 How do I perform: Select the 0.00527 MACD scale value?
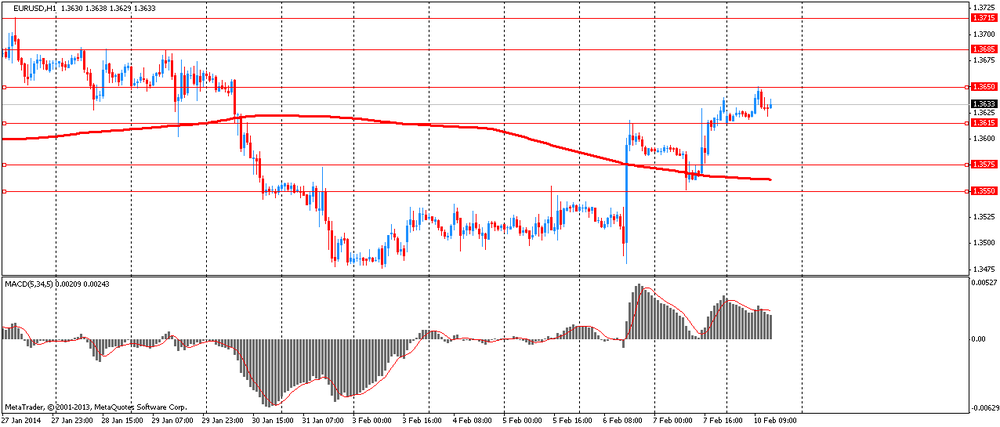tap(982, 282)
